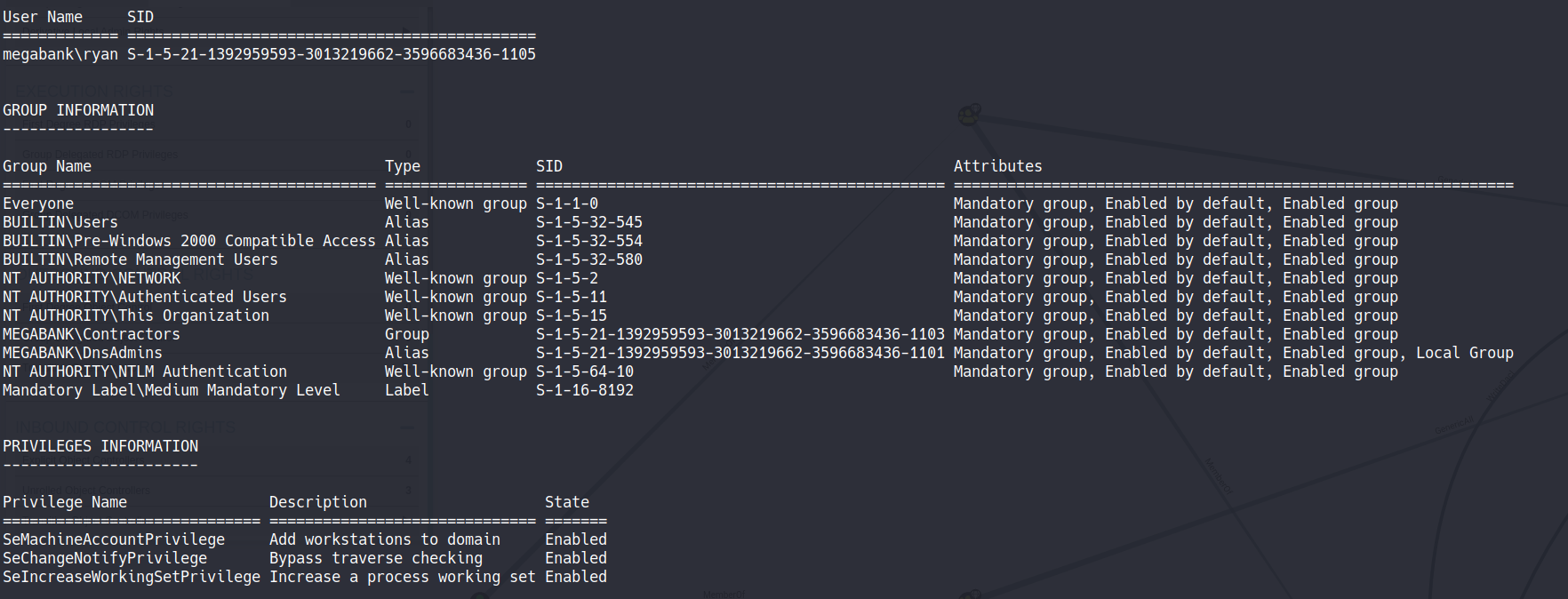This screenshot has height=599, width=1568.
Task: Click the megabank\ryan user name
Action: pyautogui.click(x=60, y=54)
